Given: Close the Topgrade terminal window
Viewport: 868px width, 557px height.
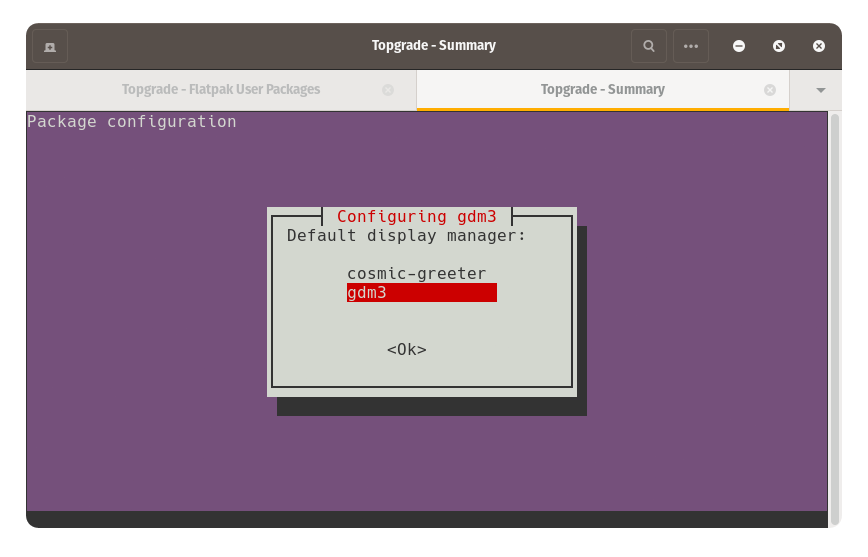Looking at the screenshot, I should pyautogui.click(x=819, y=46).
